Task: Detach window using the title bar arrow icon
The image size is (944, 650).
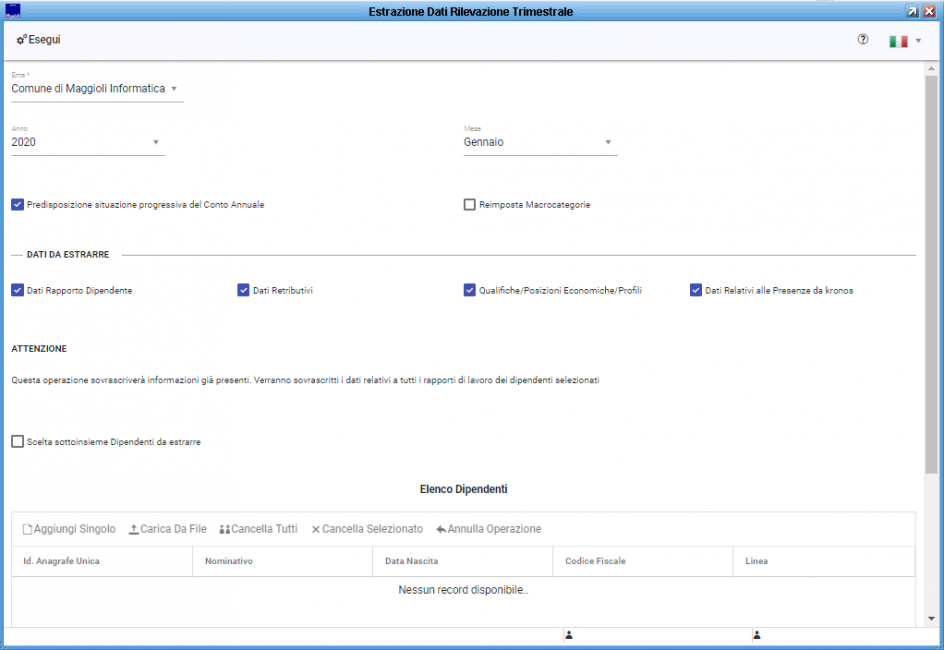Action: (913, 11)
